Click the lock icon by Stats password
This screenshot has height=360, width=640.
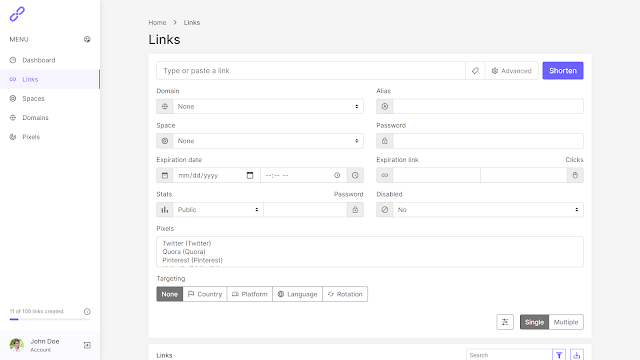click(355, 209)
